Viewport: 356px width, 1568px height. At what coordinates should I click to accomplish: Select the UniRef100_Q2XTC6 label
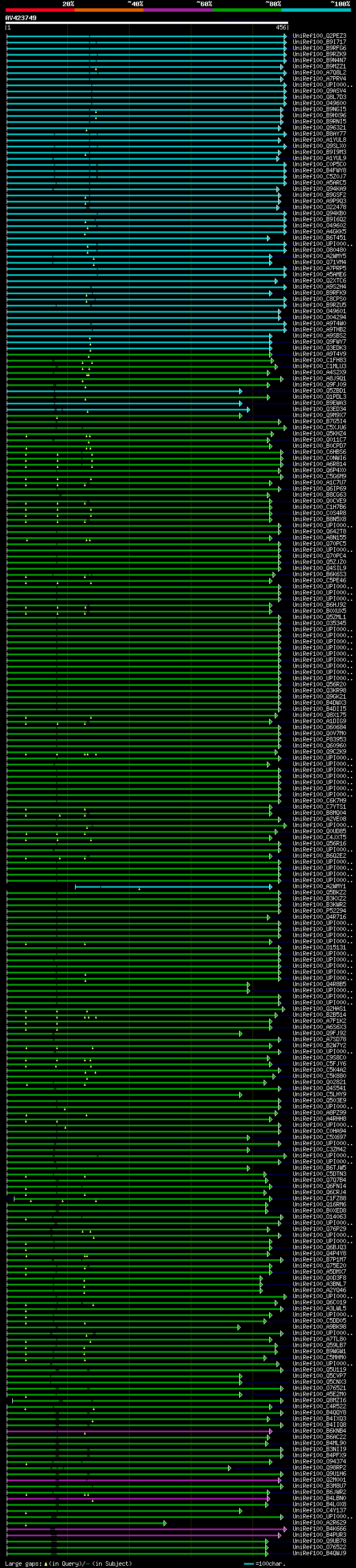(319, 280)
